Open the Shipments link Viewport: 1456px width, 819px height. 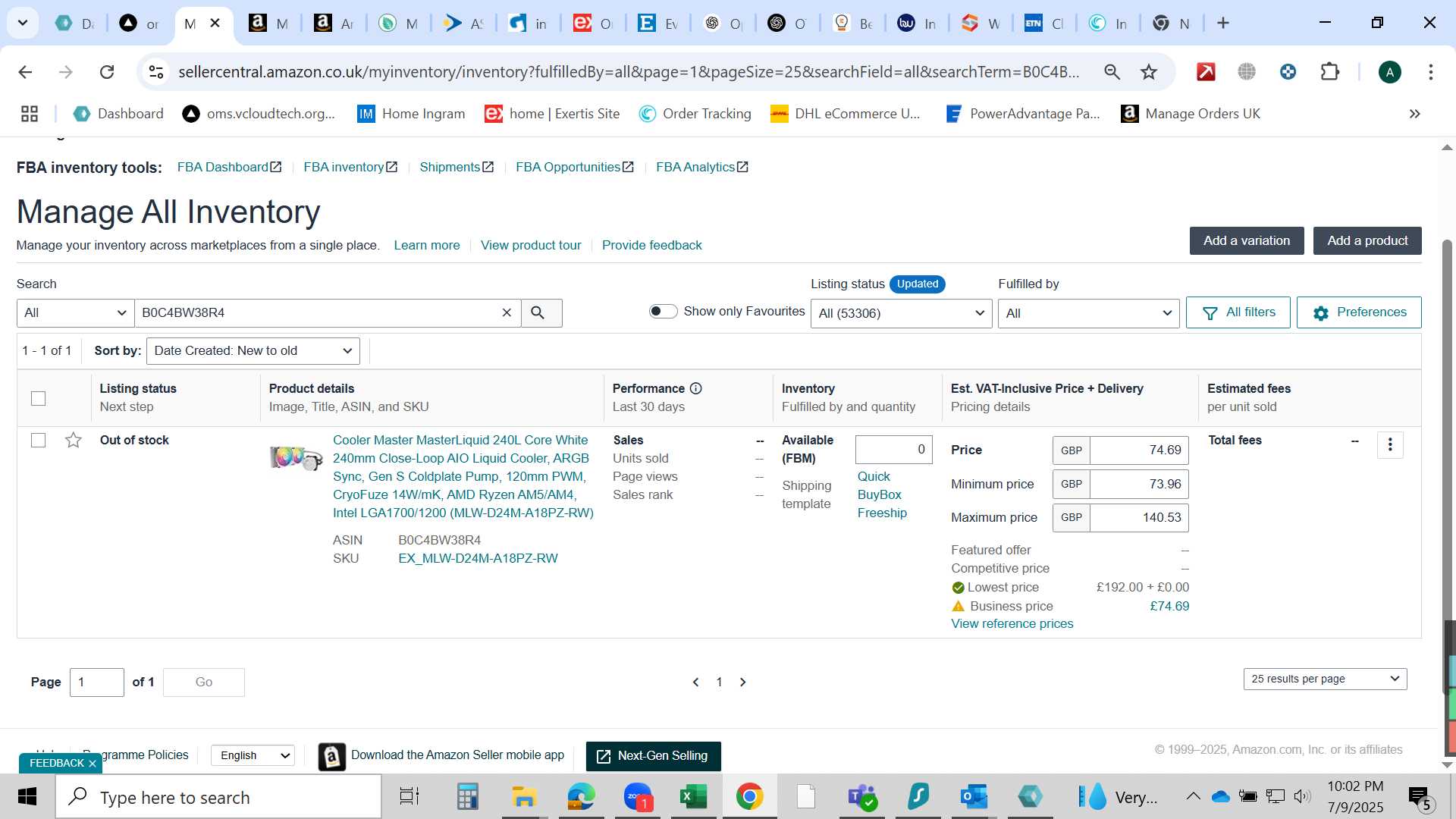click(457, 167)
